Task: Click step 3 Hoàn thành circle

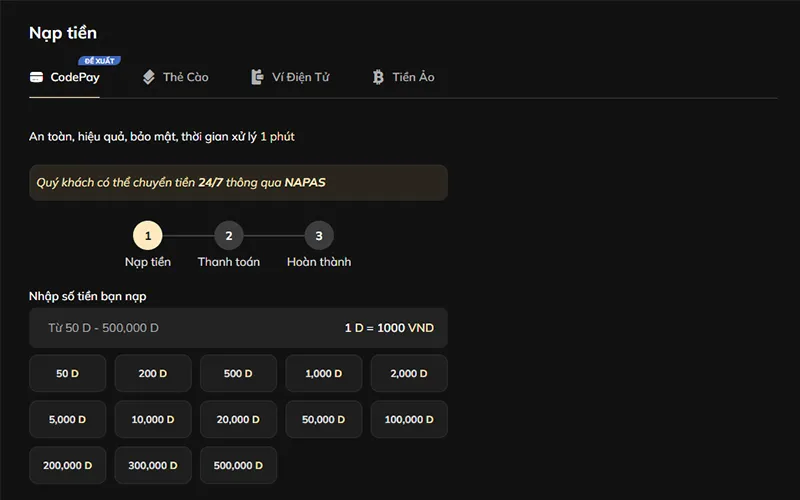Action: coord(319,236)
